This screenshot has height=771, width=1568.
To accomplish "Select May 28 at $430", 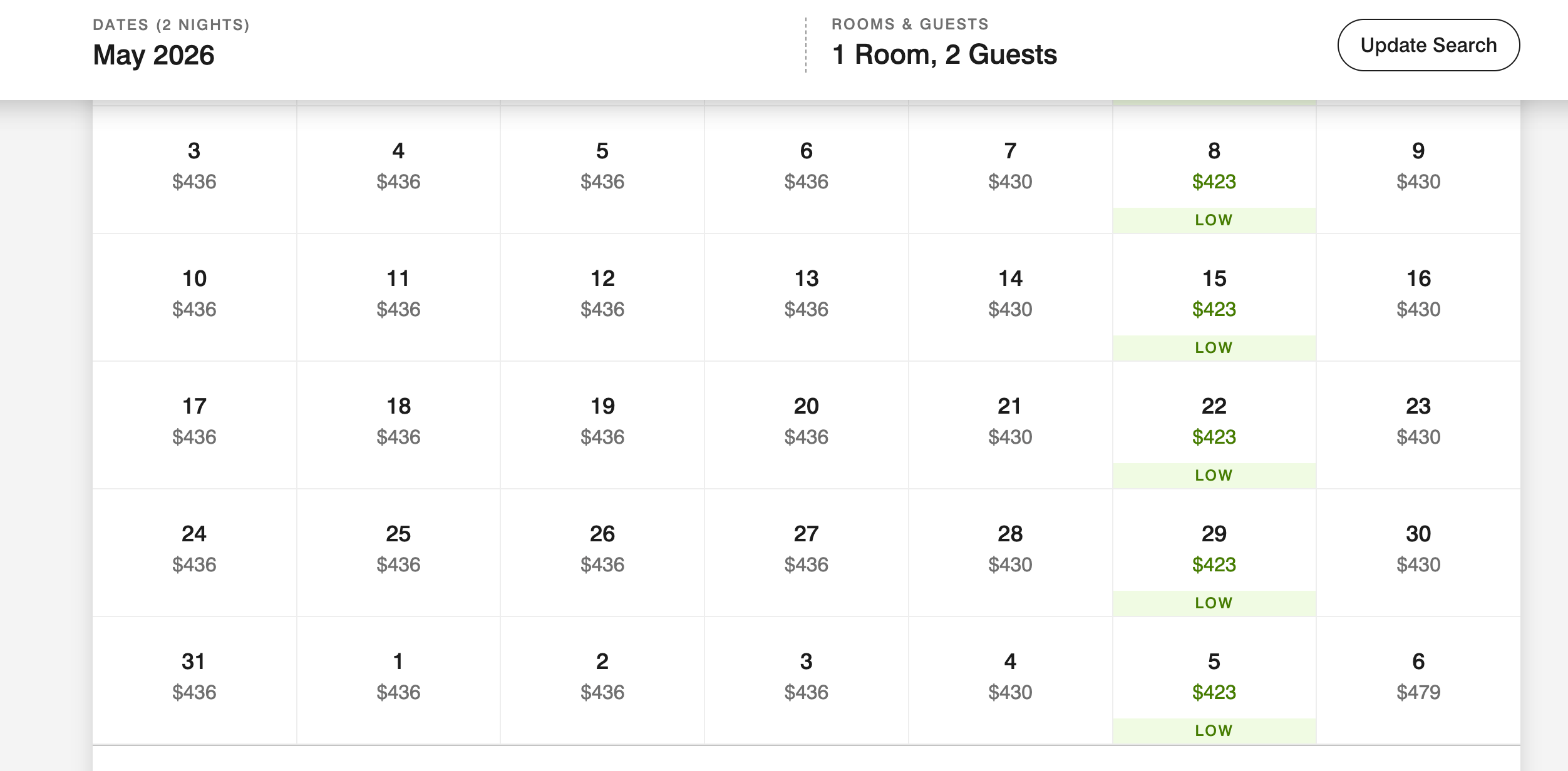I will point(1010,553).
